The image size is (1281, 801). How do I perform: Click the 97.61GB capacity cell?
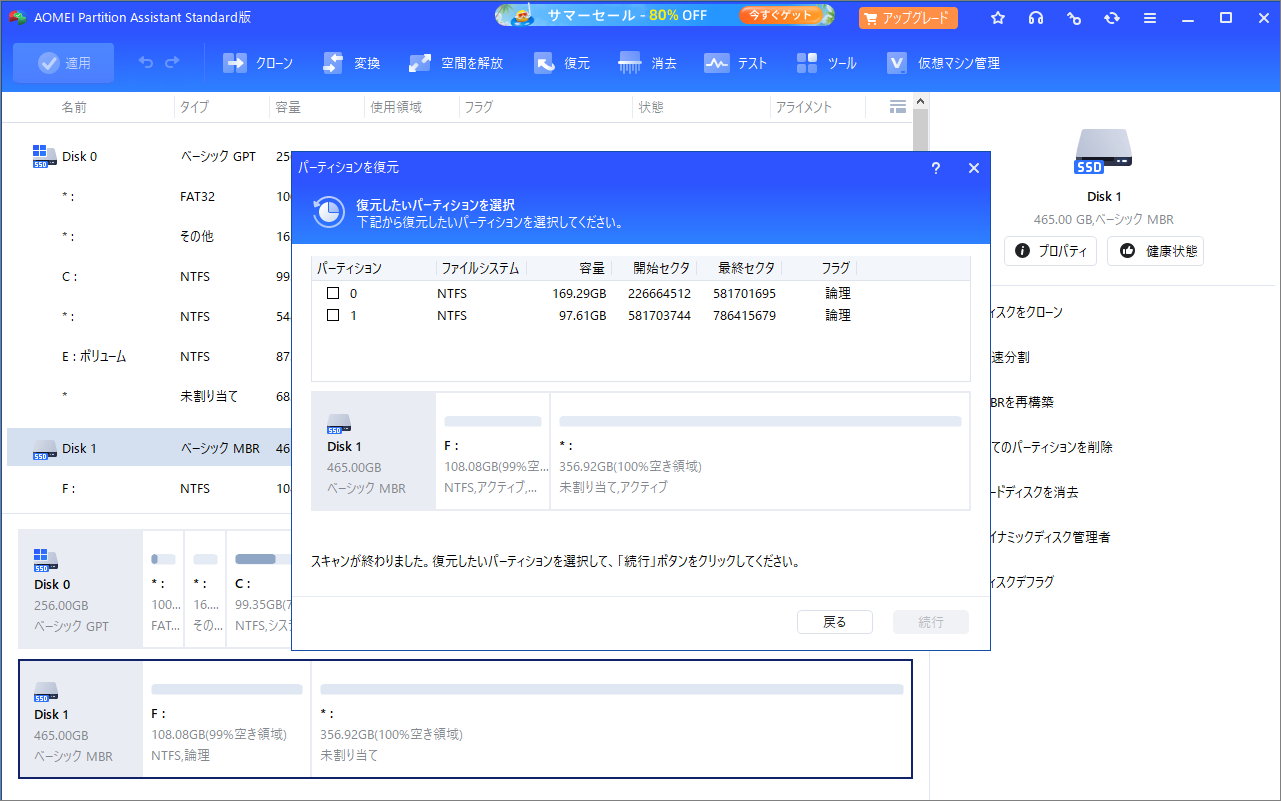584,315
